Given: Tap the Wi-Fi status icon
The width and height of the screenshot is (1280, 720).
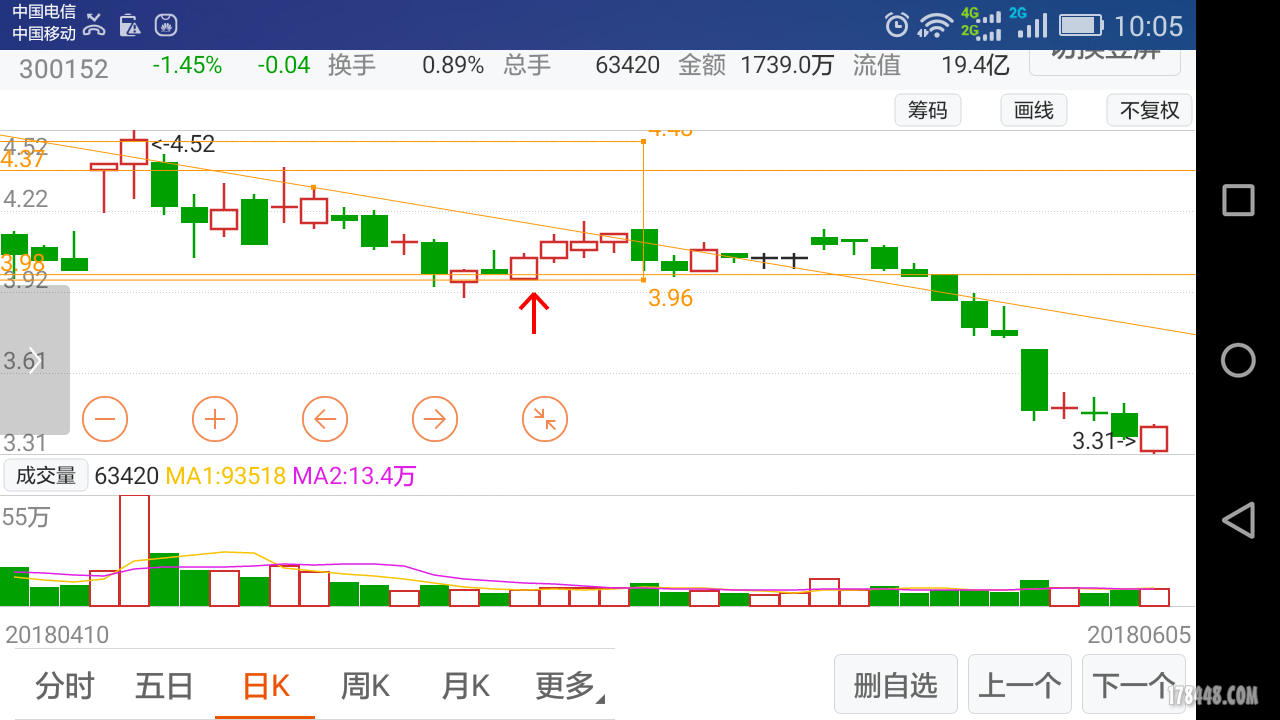Looking at the screenshot, I should [937, 25].
